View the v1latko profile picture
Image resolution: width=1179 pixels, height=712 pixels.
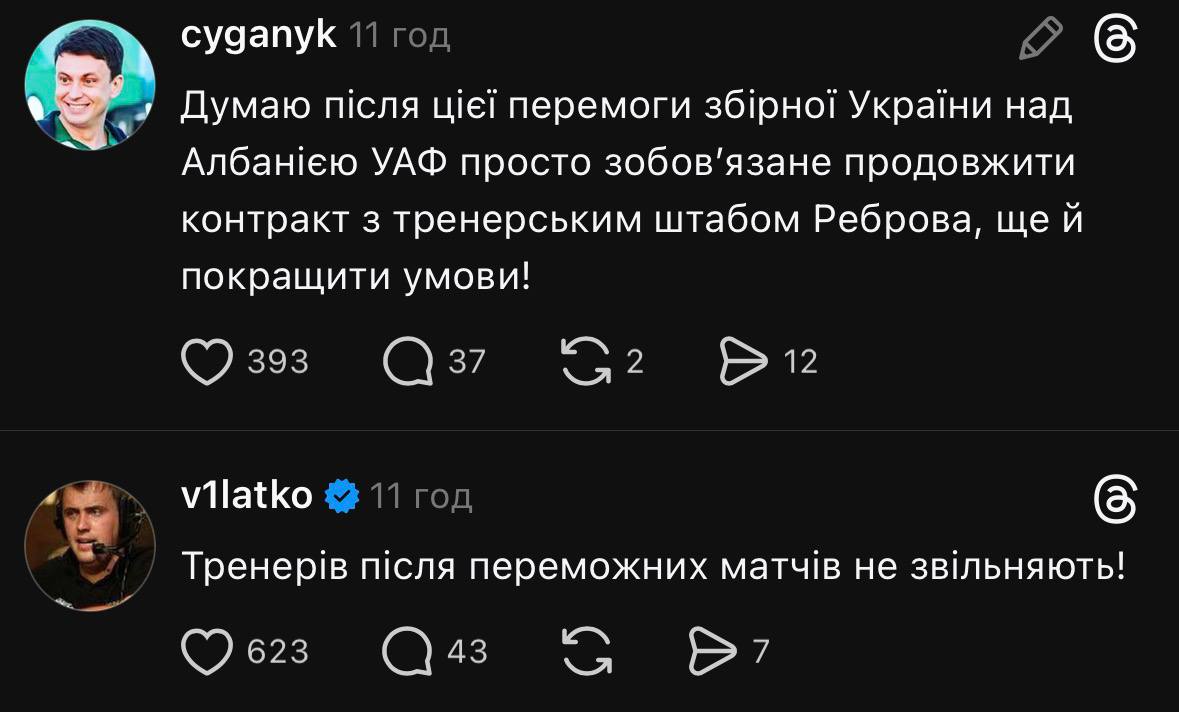[90, 544]
